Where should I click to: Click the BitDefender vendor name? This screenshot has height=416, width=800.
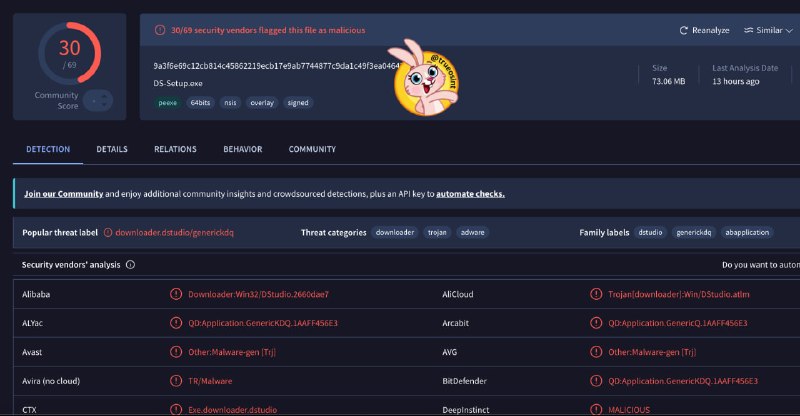[x=464, y=381]
